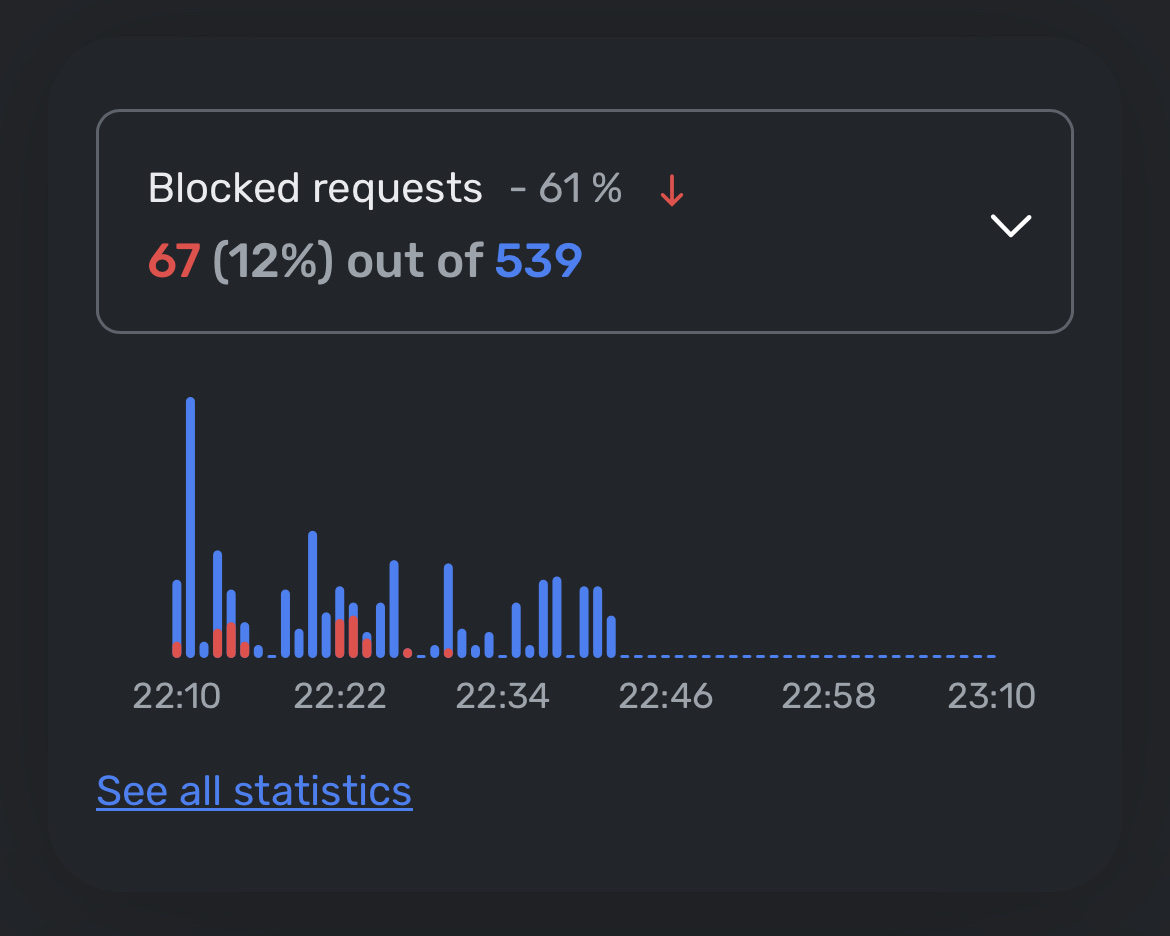Select the 22:10 time axis label
The image size is (1170, 936).
pyautogui.click(x=177, y=695)
